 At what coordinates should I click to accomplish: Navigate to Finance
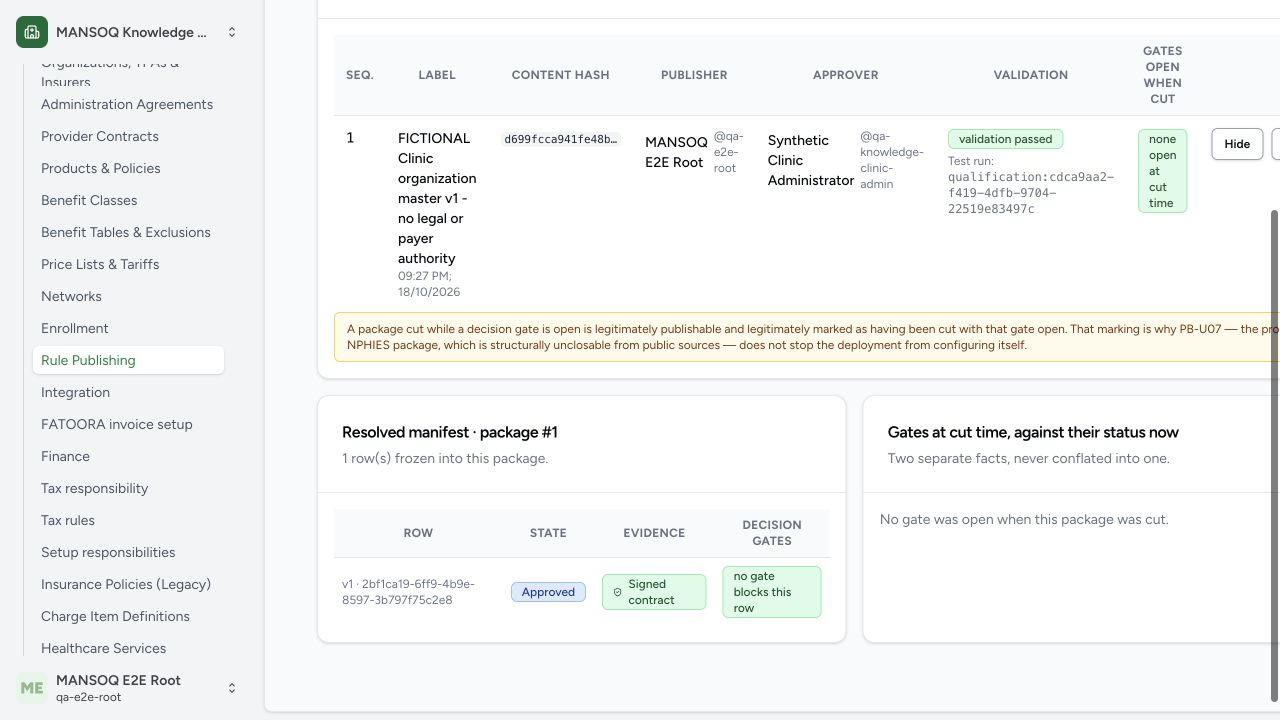tap(65, 456)
